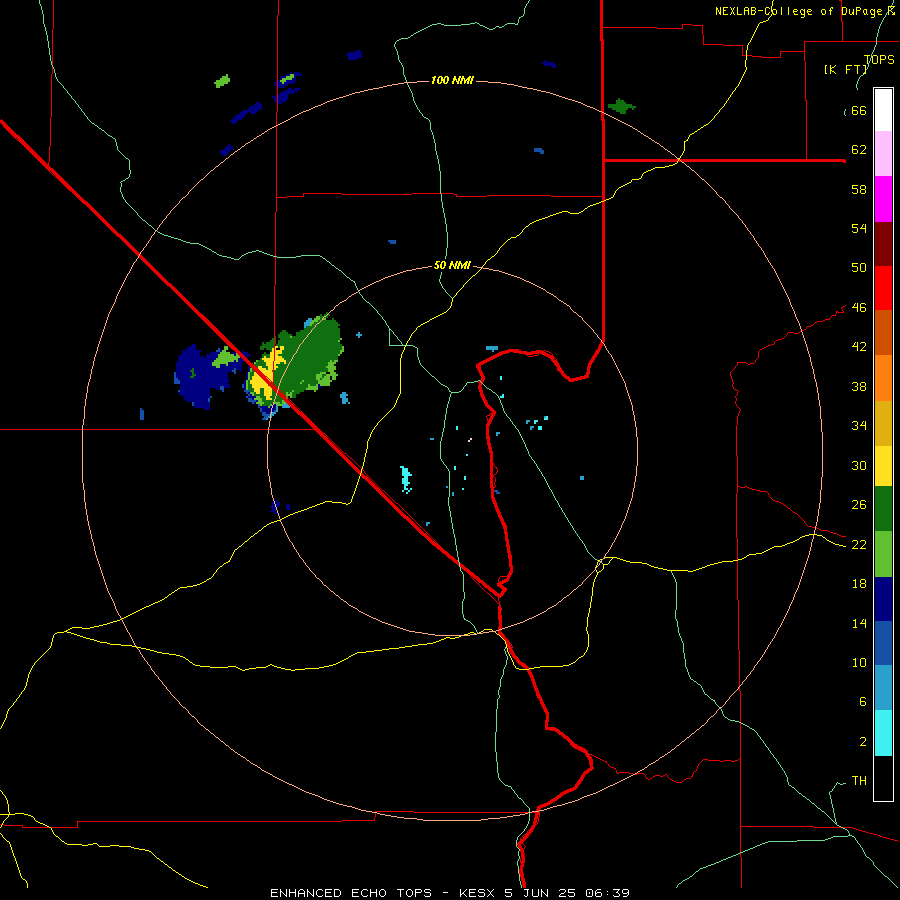The image size is (900, 900).
Task: Click the "6" legend value
Action: tap(862, 701)
